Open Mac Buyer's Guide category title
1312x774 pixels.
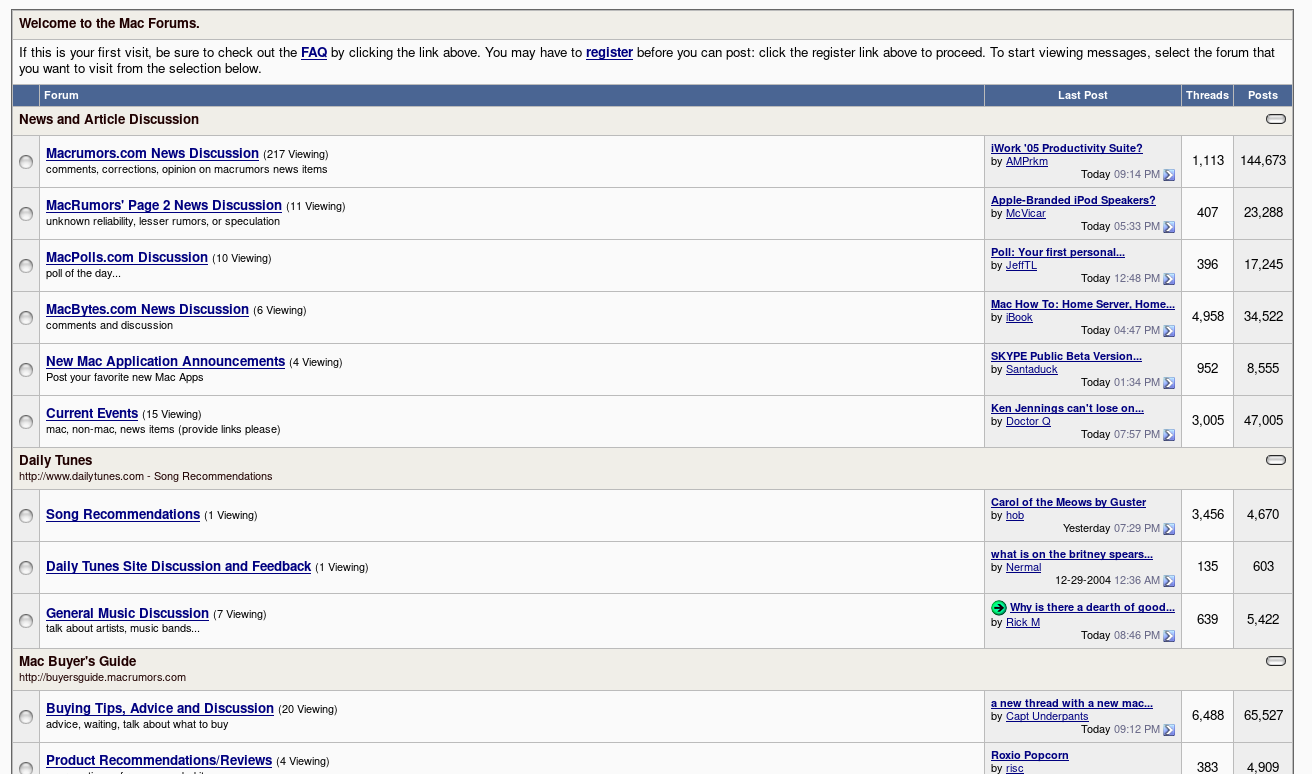click(77, 661)
